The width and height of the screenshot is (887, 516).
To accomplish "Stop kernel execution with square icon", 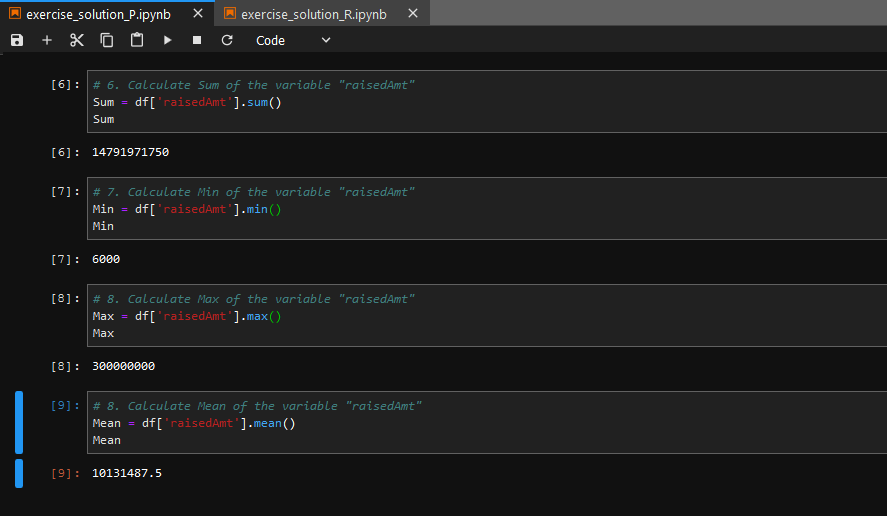I will pos(197,40).
